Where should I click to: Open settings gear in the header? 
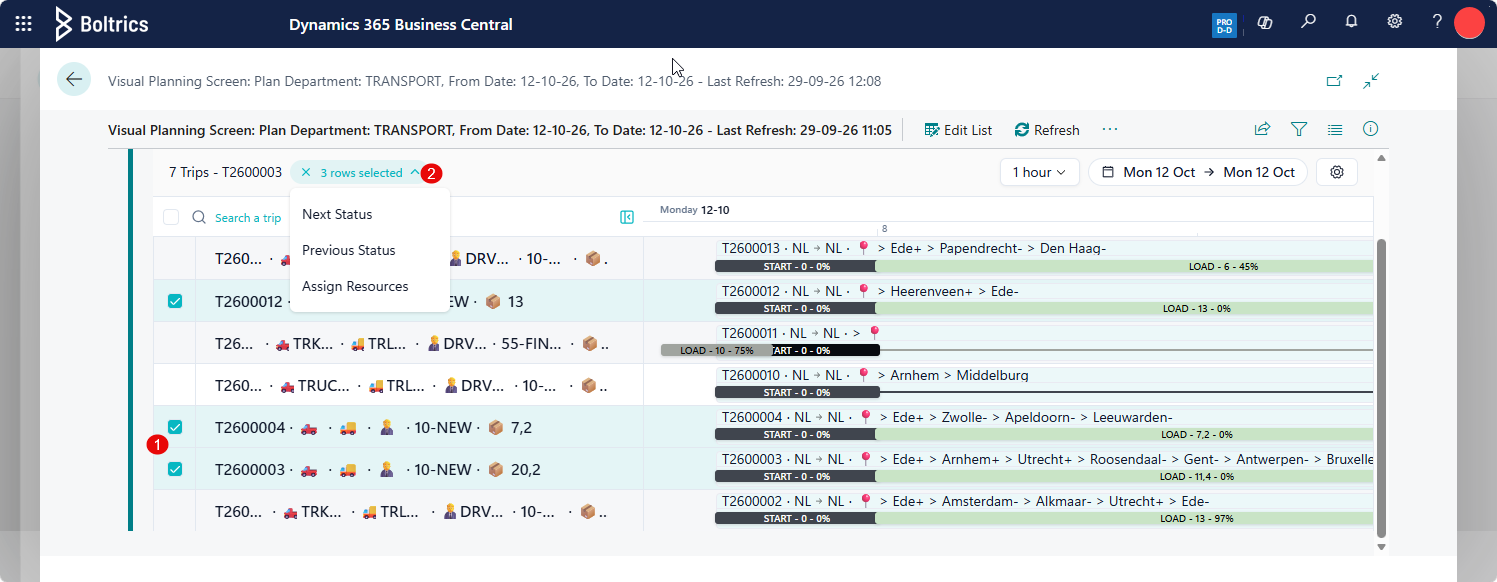[x=1394, y=21]
